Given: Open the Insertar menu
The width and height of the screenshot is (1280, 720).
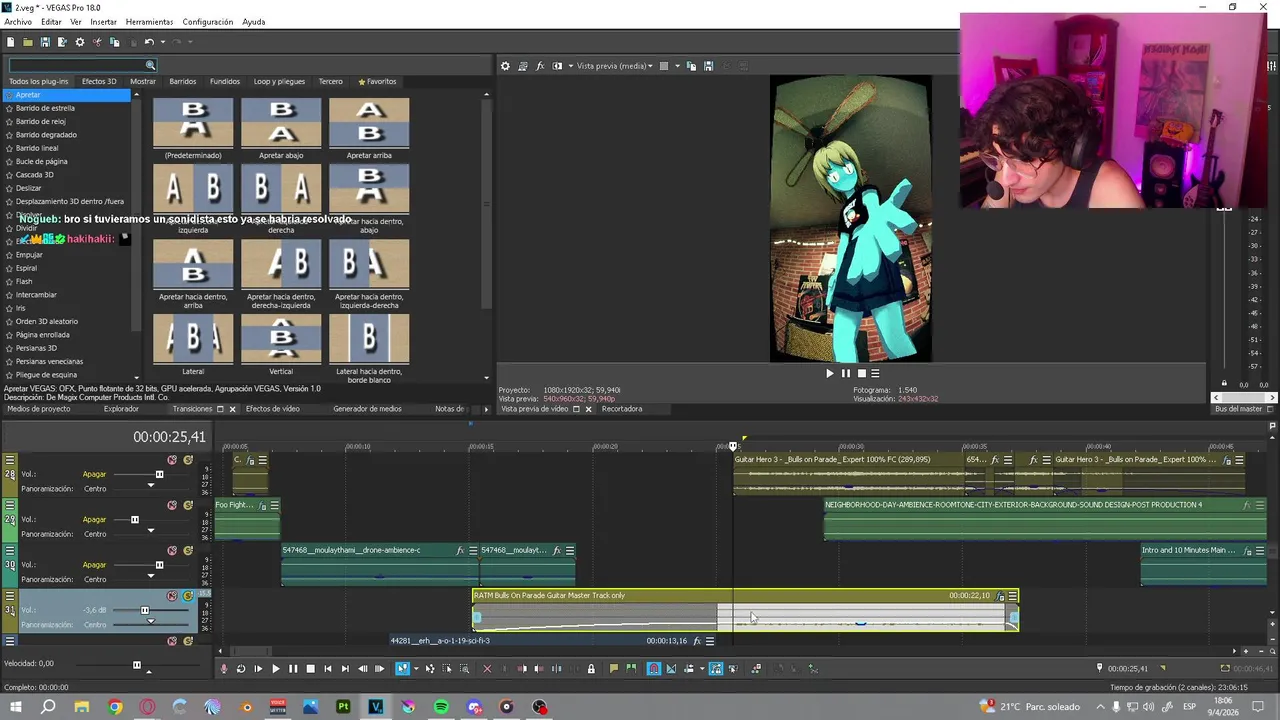Looking at the screenshot, I should [103, 22].
